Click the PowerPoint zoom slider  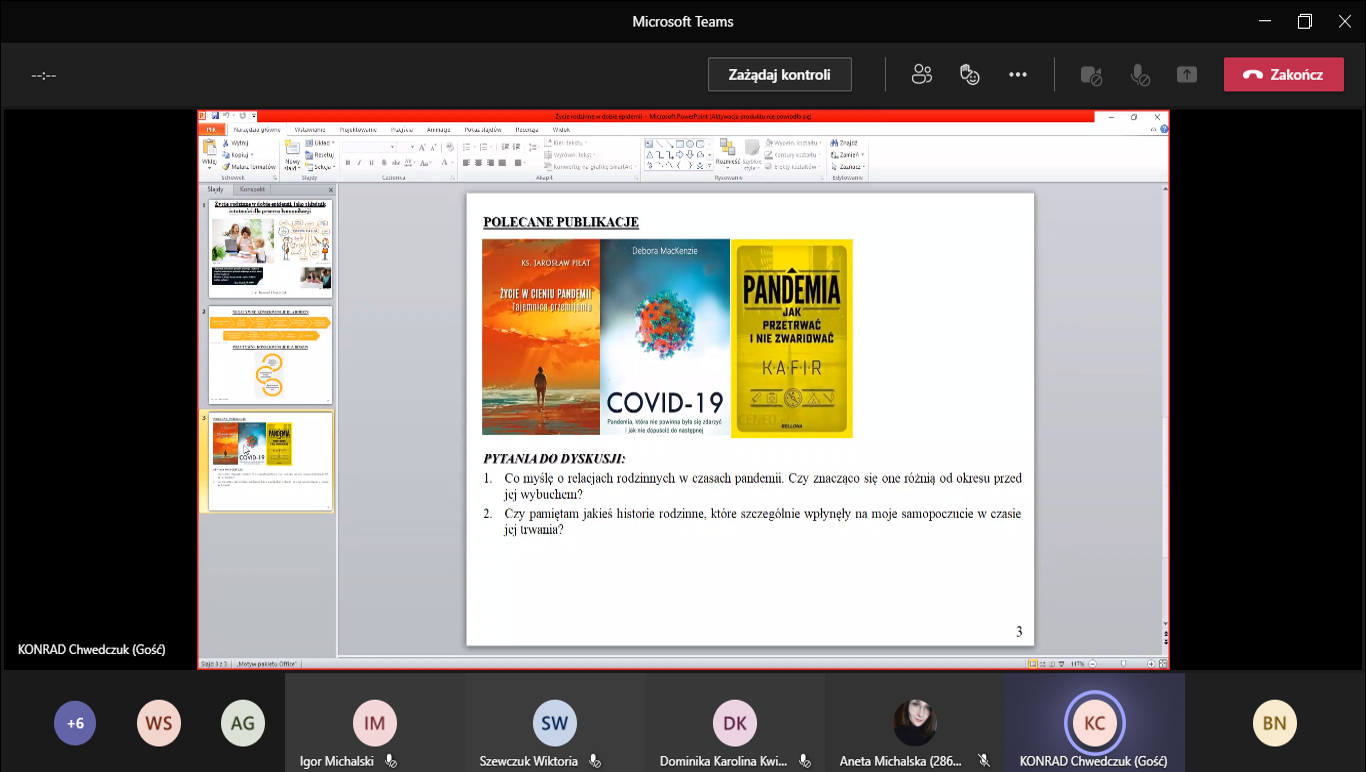pos(1123,663)
